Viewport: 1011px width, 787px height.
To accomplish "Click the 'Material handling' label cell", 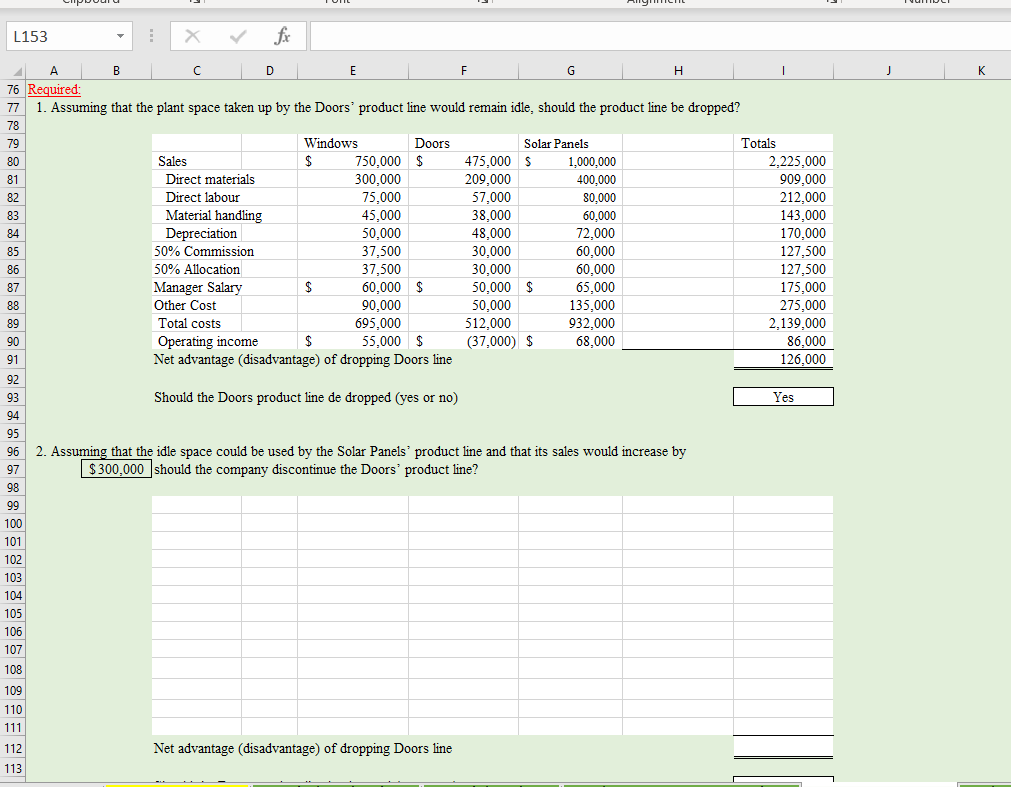I will pos(213,216).
